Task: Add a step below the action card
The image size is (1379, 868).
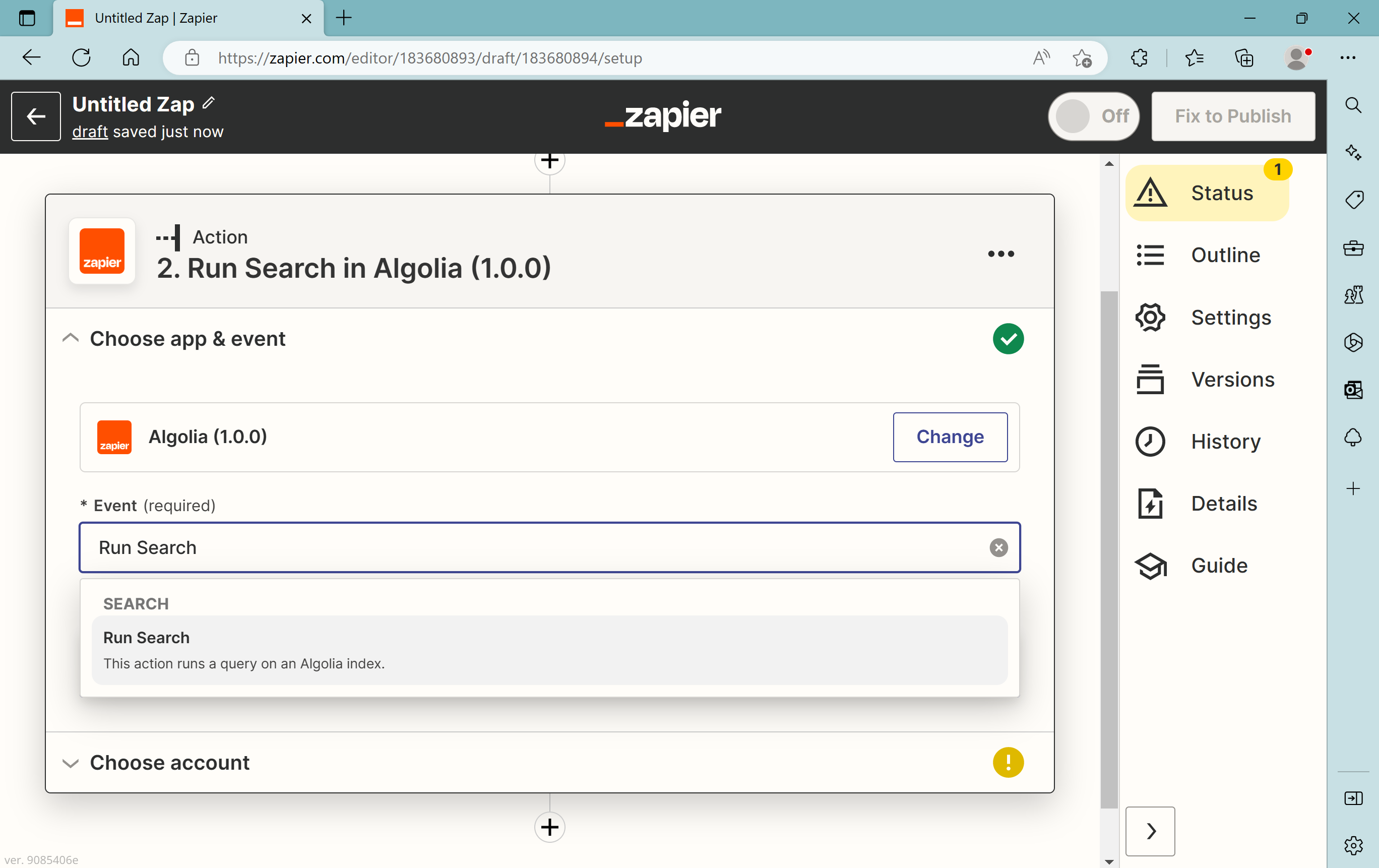Action: click(549, 827)
